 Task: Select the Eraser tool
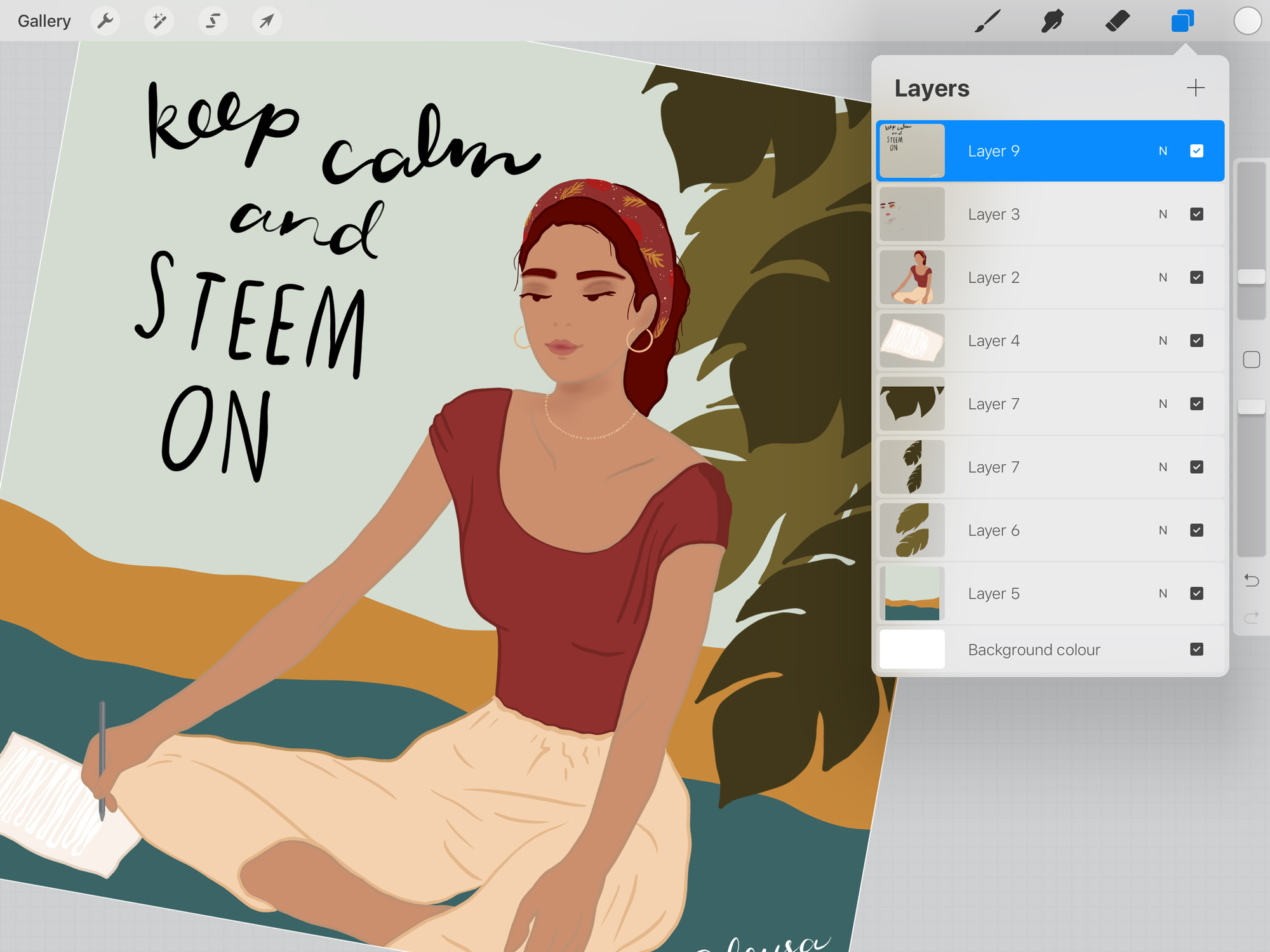(x=1118, y=21)
